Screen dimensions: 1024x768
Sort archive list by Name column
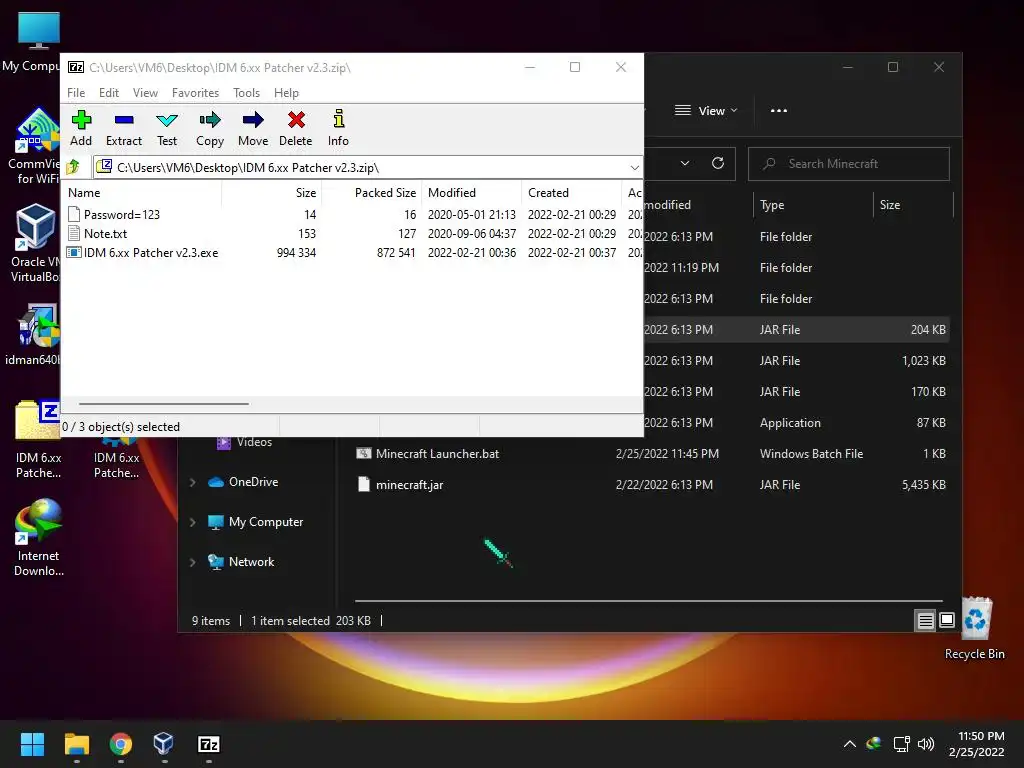coord(142,193)
